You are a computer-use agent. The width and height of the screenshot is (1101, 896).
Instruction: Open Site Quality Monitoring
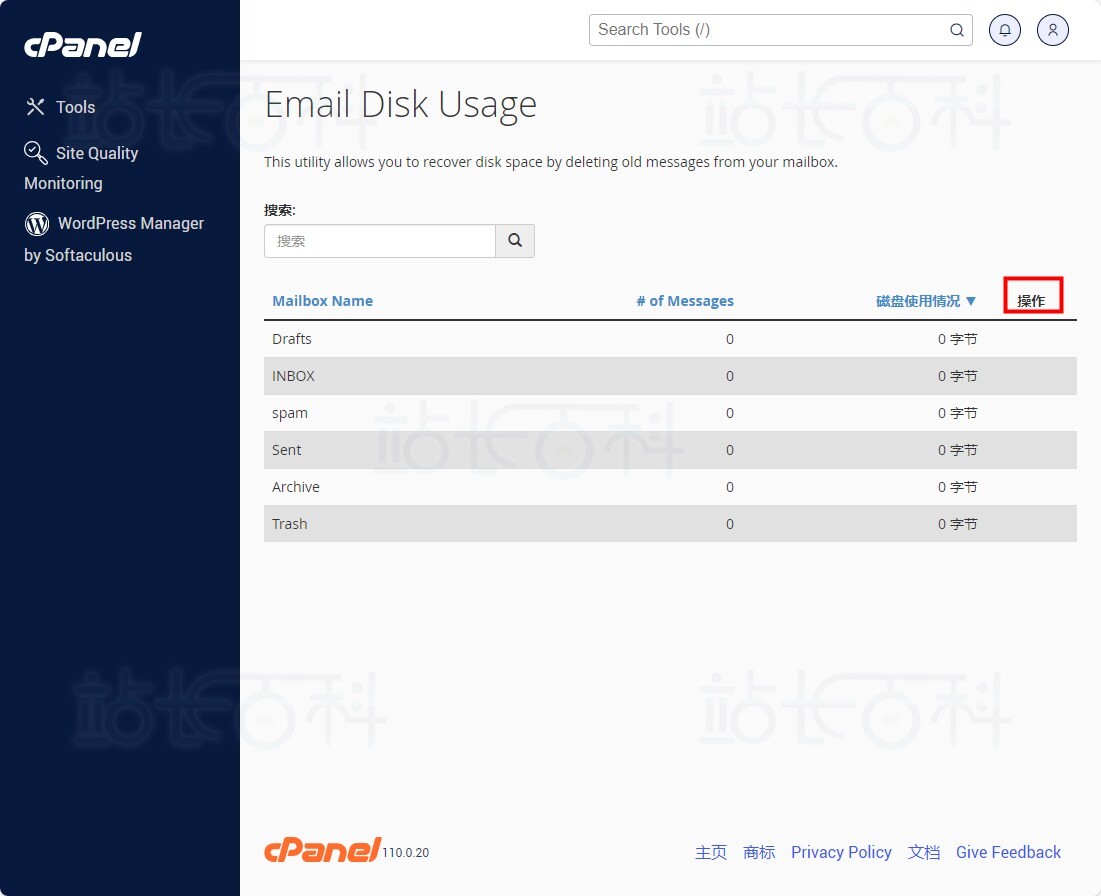click(96, 153)
